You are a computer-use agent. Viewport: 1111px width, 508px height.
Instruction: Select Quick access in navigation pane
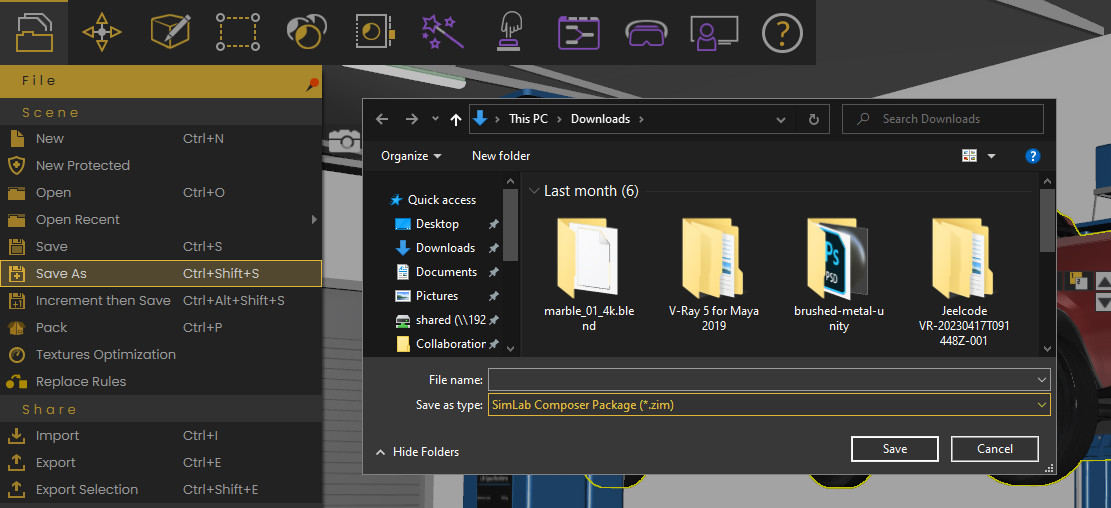pos(433,200)
